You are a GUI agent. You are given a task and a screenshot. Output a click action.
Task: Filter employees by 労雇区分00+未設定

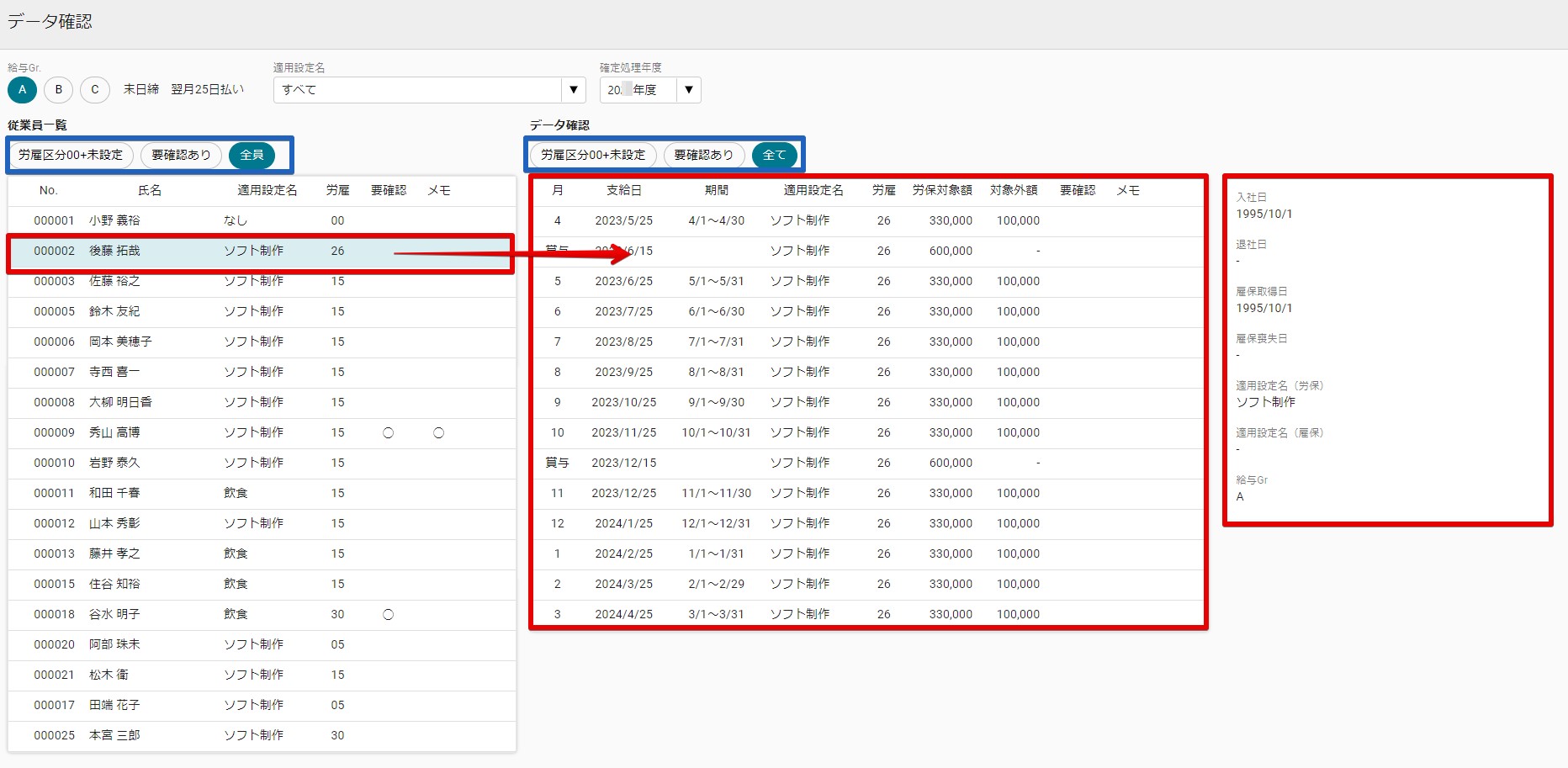(x=71, y=155)
